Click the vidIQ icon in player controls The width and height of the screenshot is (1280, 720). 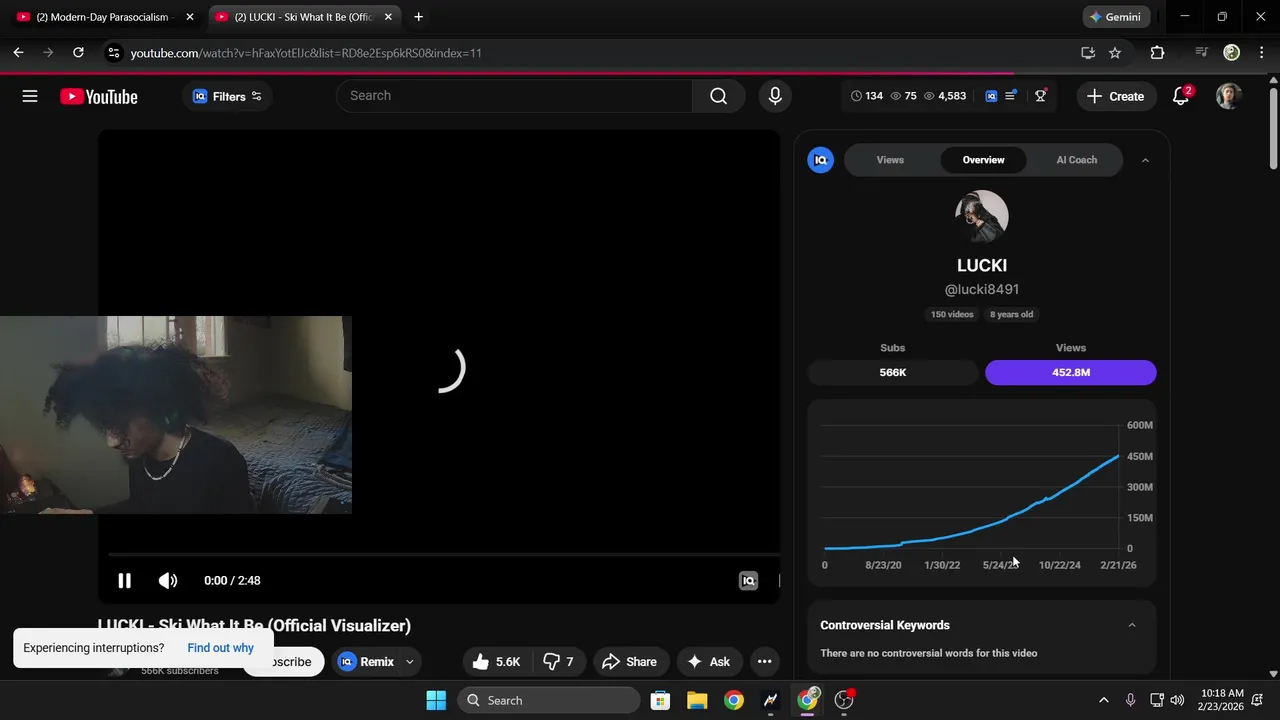[x=748, y=580]
